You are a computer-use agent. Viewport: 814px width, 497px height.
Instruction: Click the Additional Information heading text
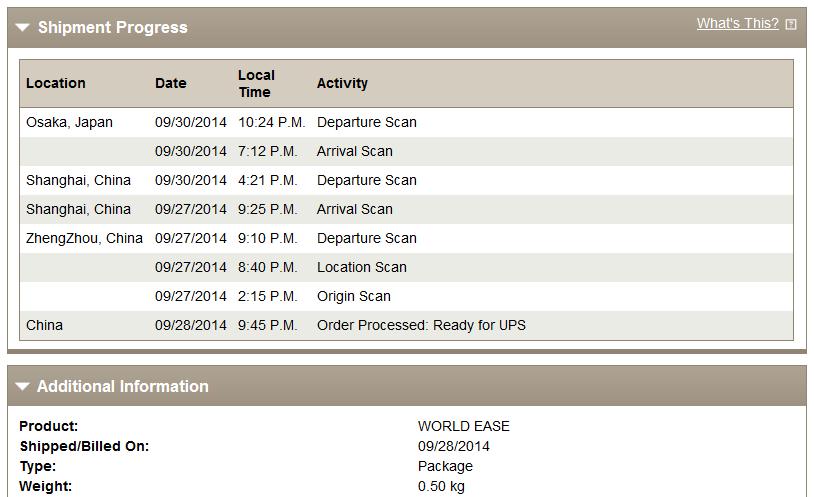point(123,386)
